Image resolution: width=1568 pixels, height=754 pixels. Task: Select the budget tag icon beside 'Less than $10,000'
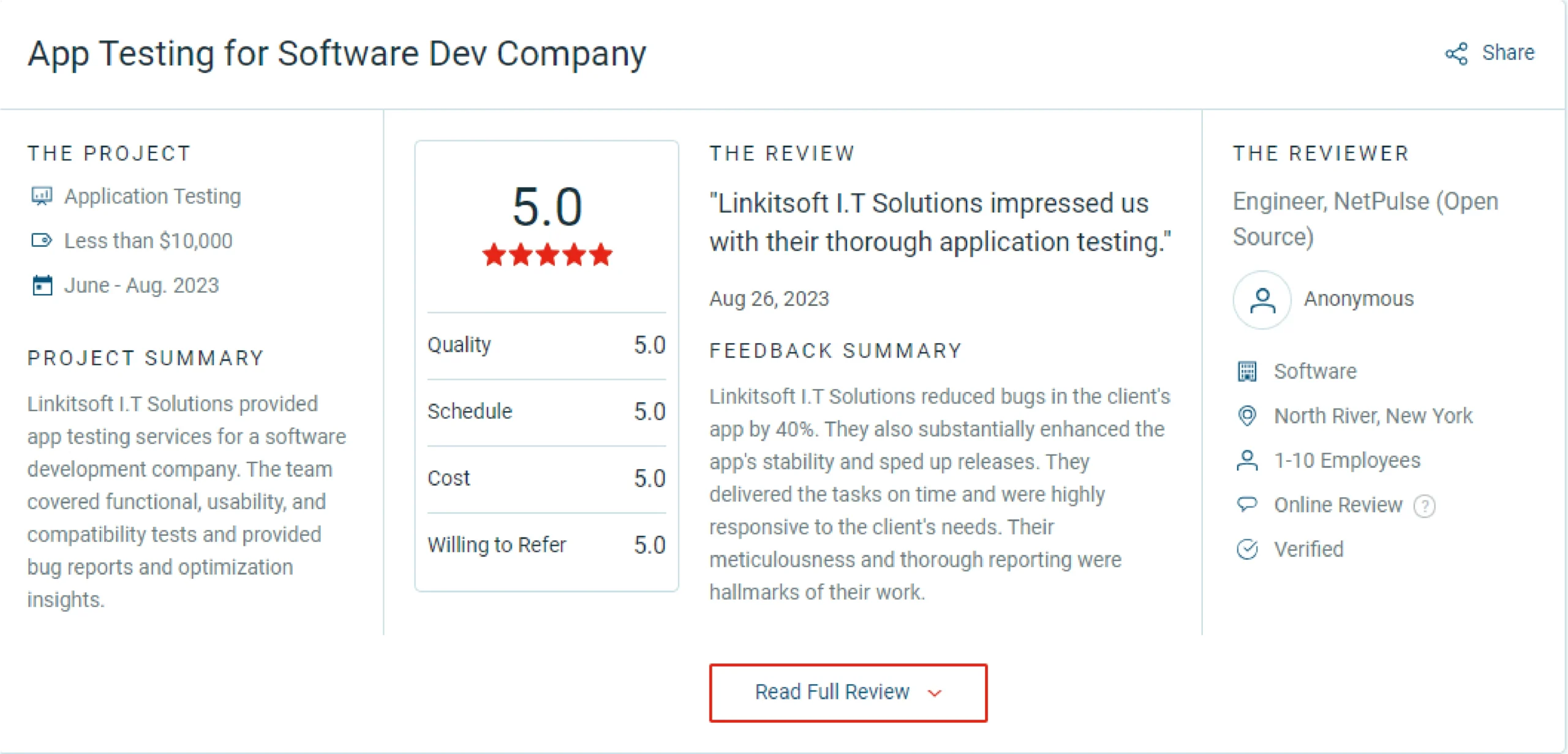pyautogui.click(x=42, y=240)
